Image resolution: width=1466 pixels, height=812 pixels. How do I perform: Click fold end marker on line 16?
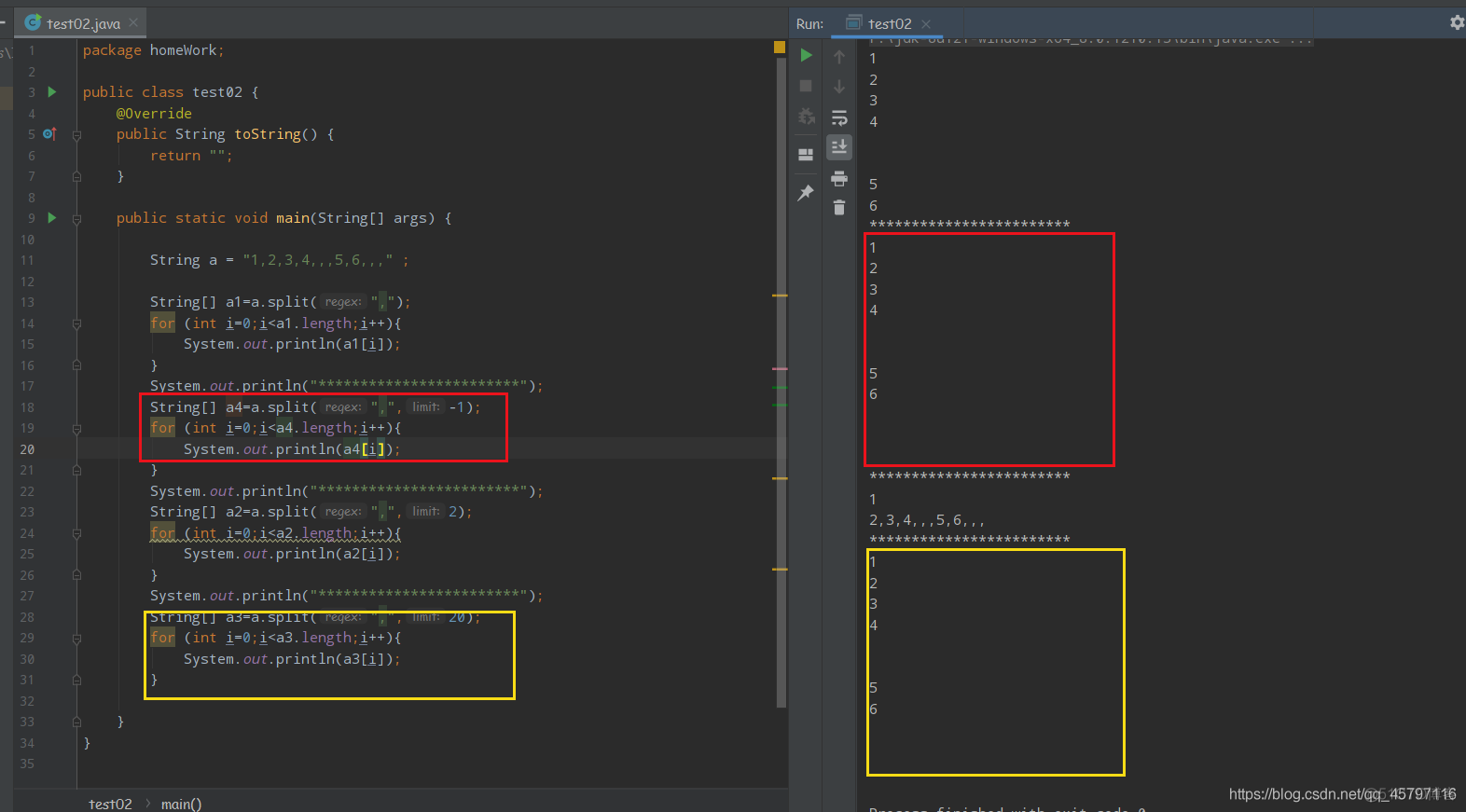point(76,365)
